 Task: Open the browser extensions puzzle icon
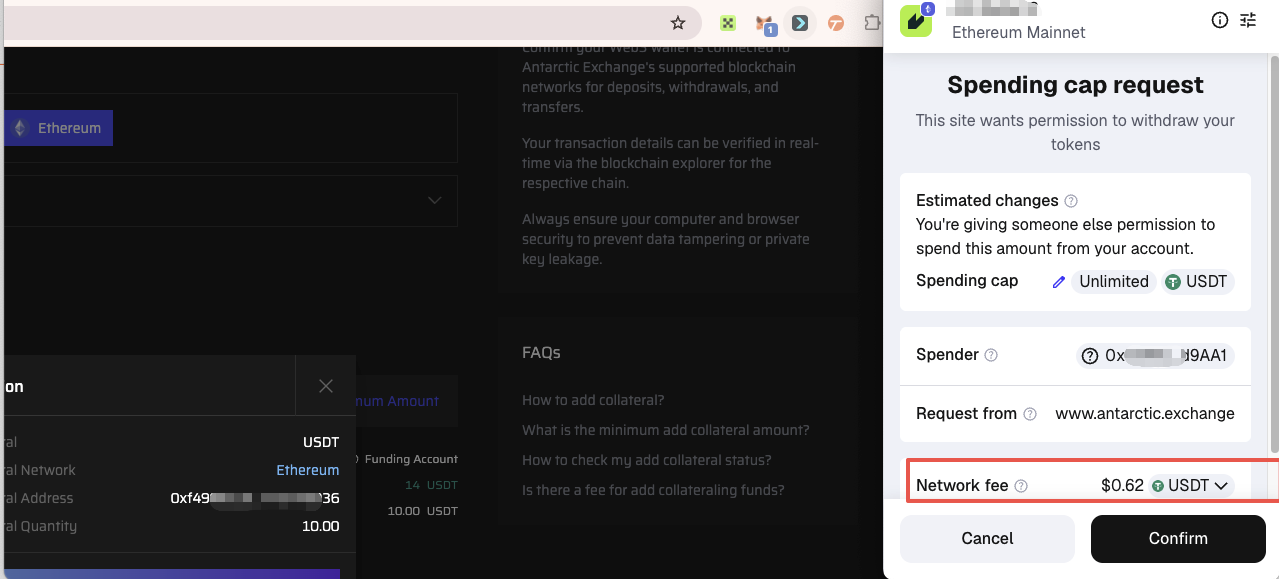click(872, 23)
